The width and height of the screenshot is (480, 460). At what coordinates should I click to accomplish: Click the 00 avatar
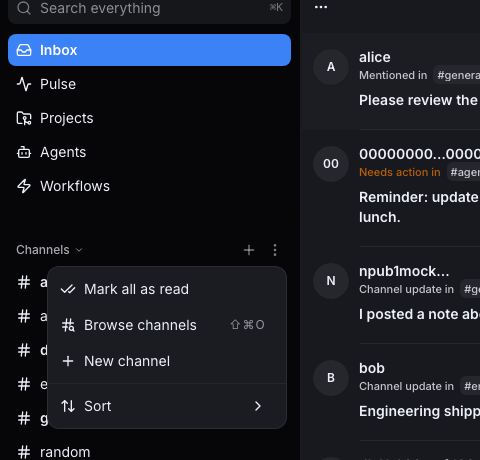[331, 164]
